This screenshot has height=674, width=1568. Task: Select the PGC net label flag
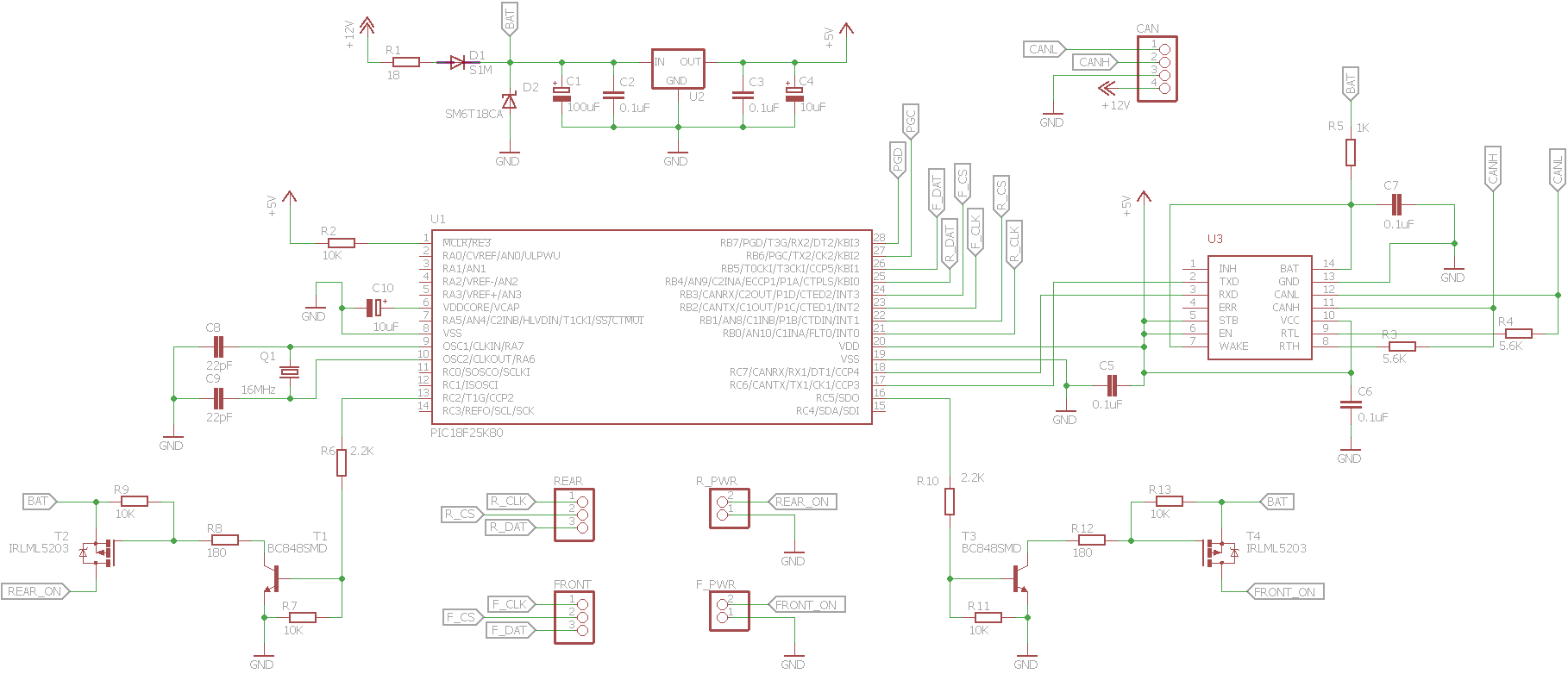(x=911, y=121)
